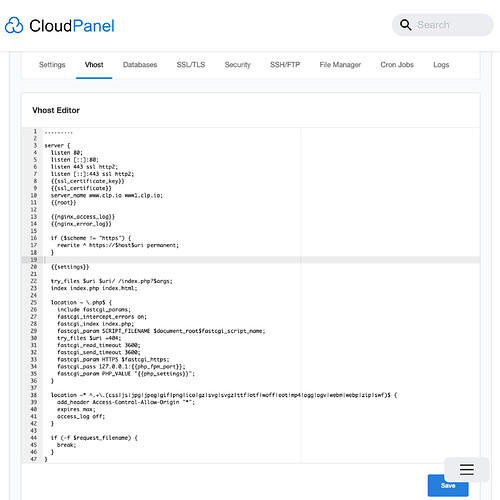This screenshot has height=500, width=500.
Task: Click the 'fastcgi_read_timeout 3600;' line
Action: (99, 345)
